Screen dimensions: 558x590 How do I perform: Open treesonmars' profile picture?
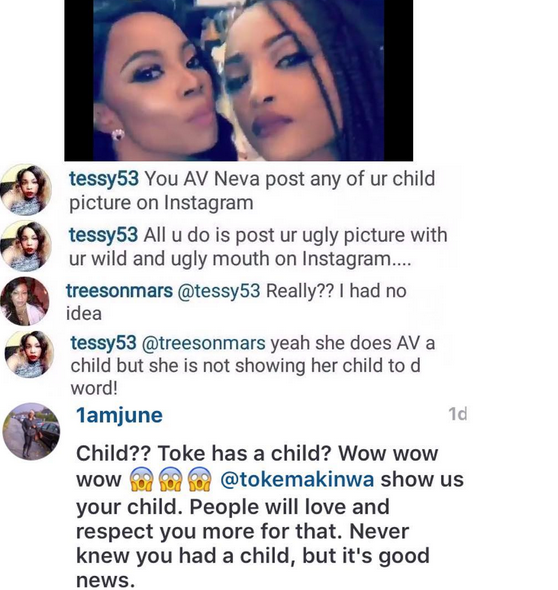click(x=25, y=301)
